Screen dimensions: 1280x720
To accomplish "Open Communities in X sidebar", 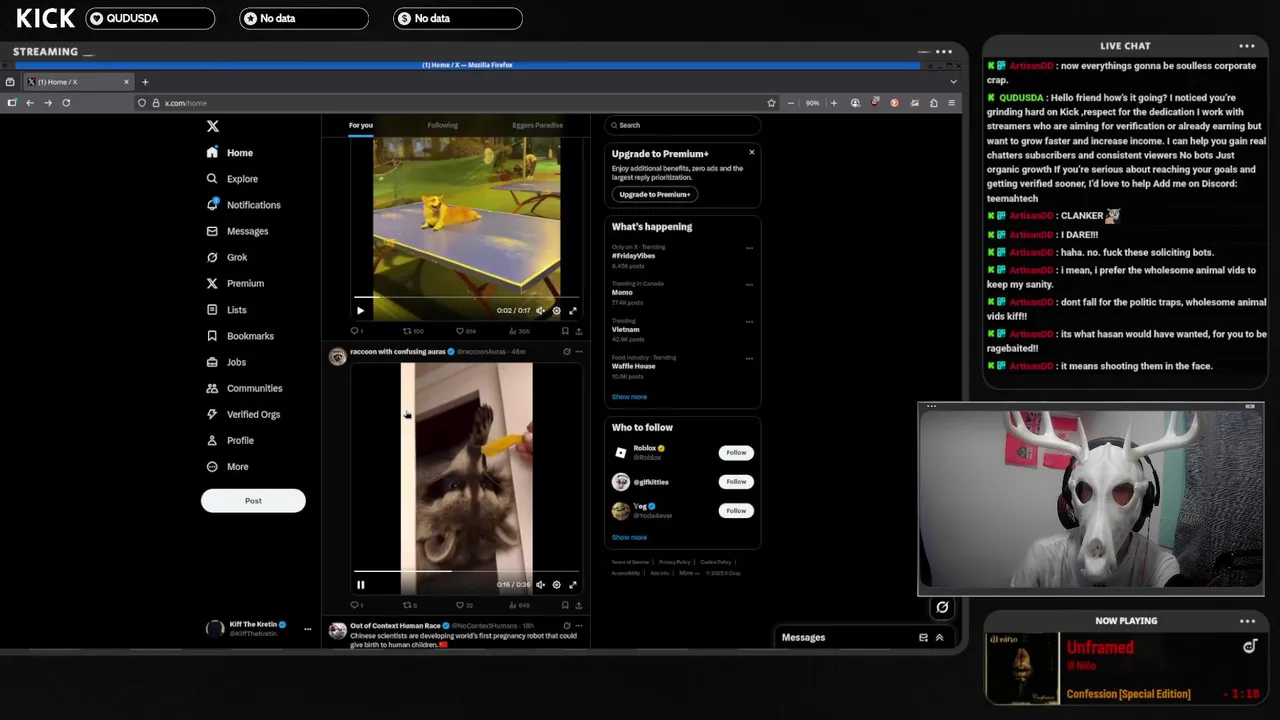I will [x=244, y=388].
